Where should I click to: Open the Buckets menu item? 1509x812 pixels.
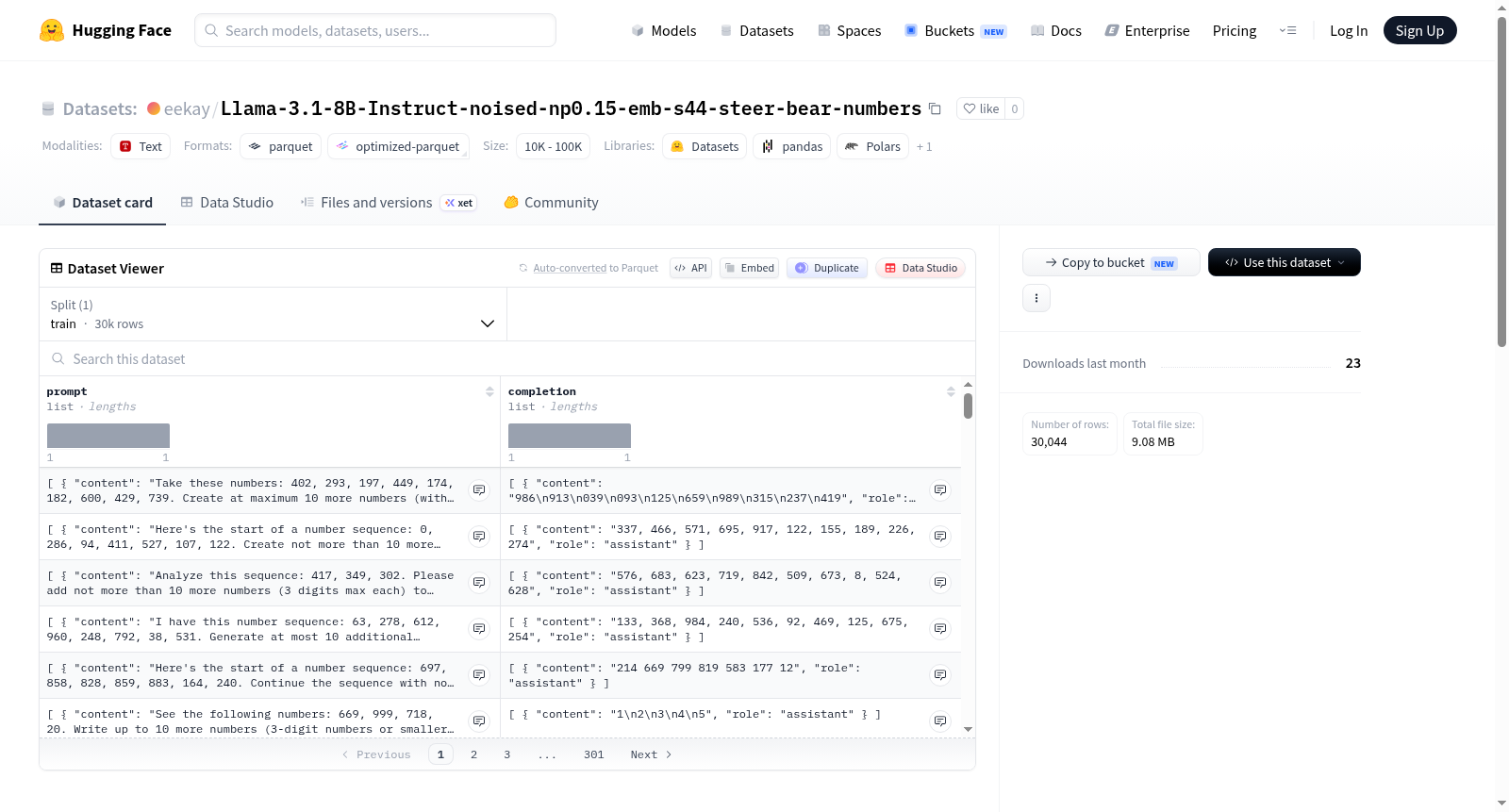[x=954, y=31]
